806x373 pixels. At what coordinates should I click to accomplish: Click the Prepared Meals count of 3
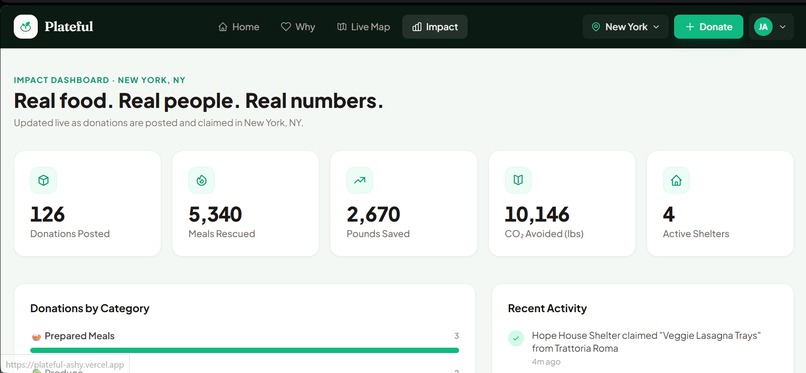[456, 336]
